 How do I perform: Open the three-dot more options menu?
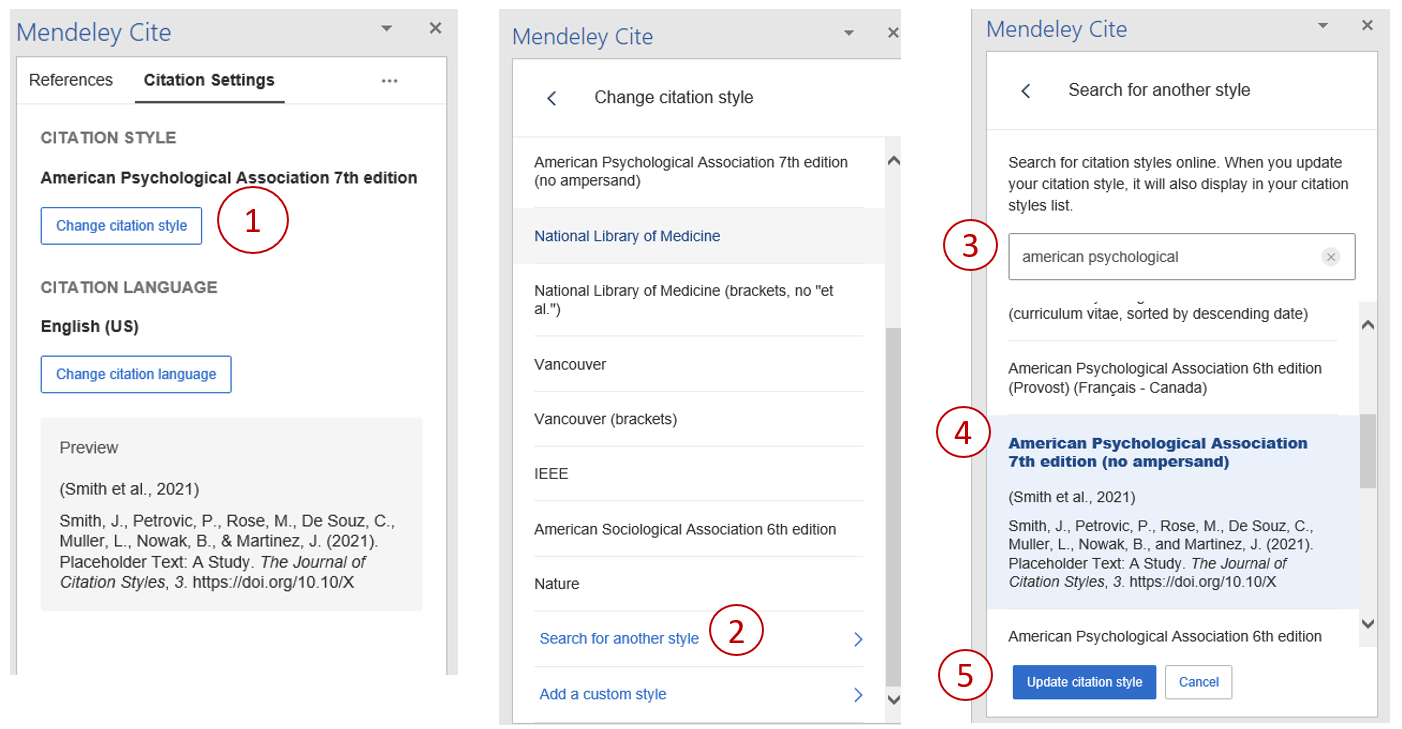(x=390, y=81)
